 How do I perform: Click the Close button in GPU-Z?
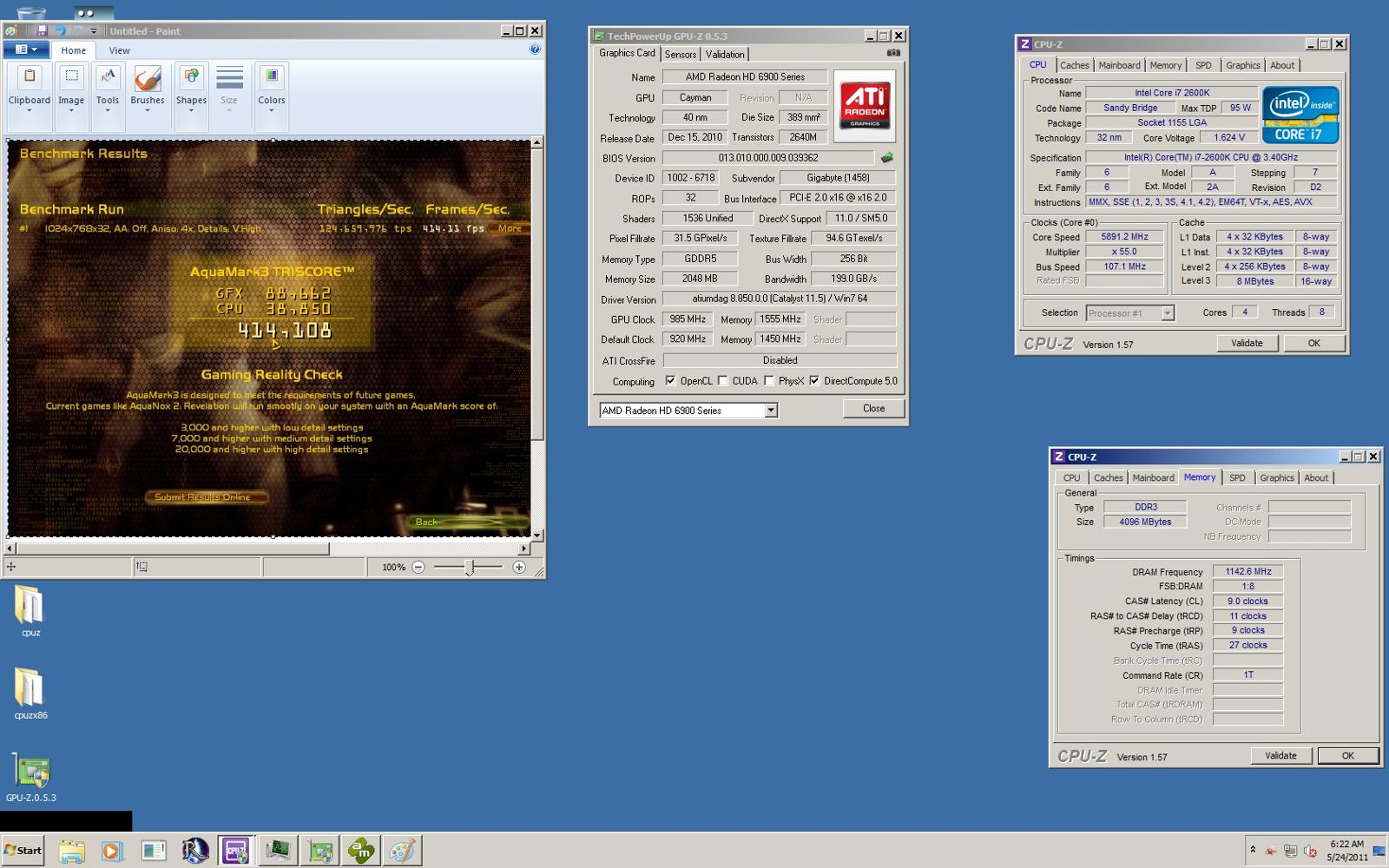pyautogui.click(x=873, y=408)
